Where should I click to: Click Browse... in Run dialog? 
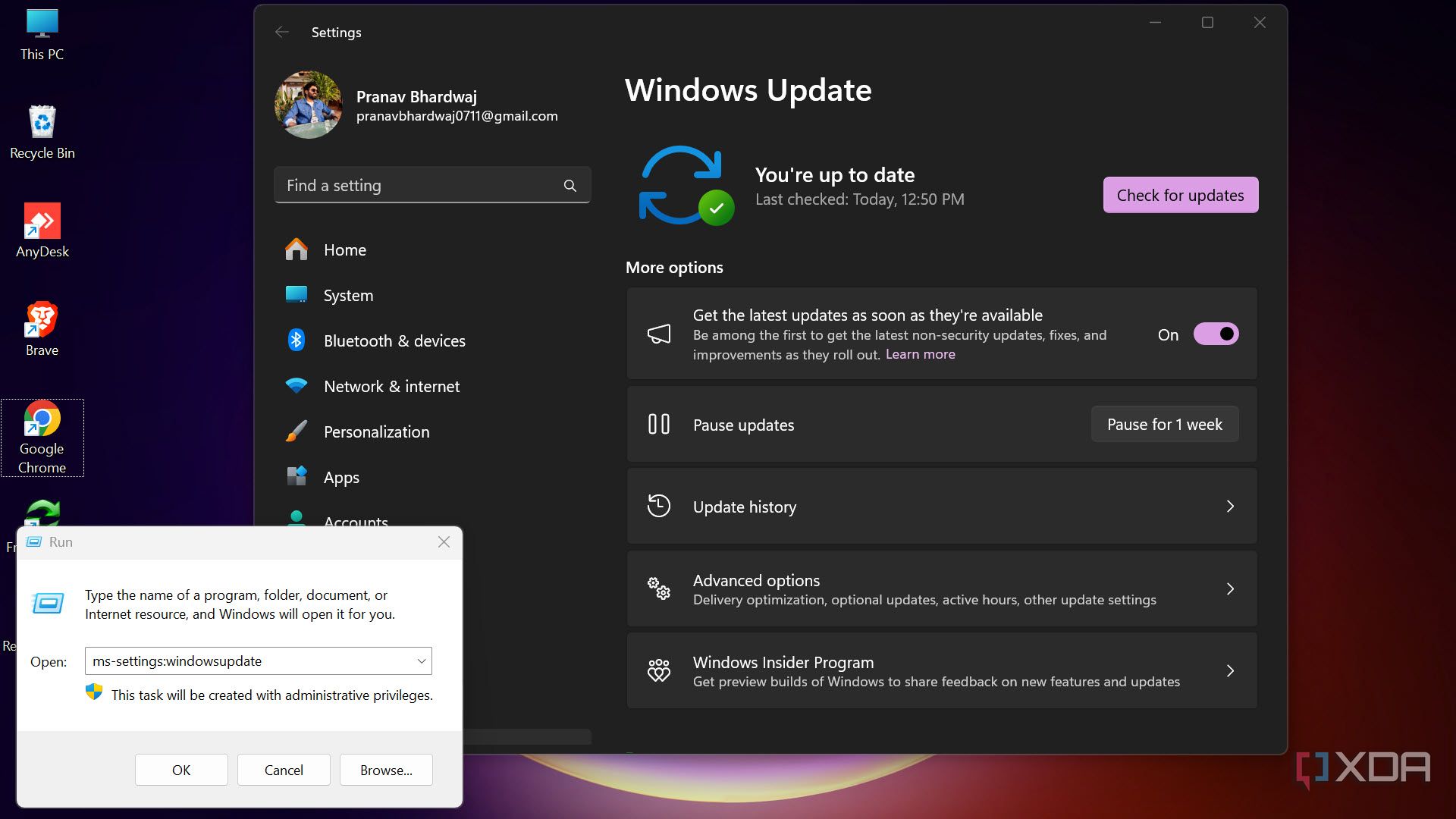pos(386,770)
